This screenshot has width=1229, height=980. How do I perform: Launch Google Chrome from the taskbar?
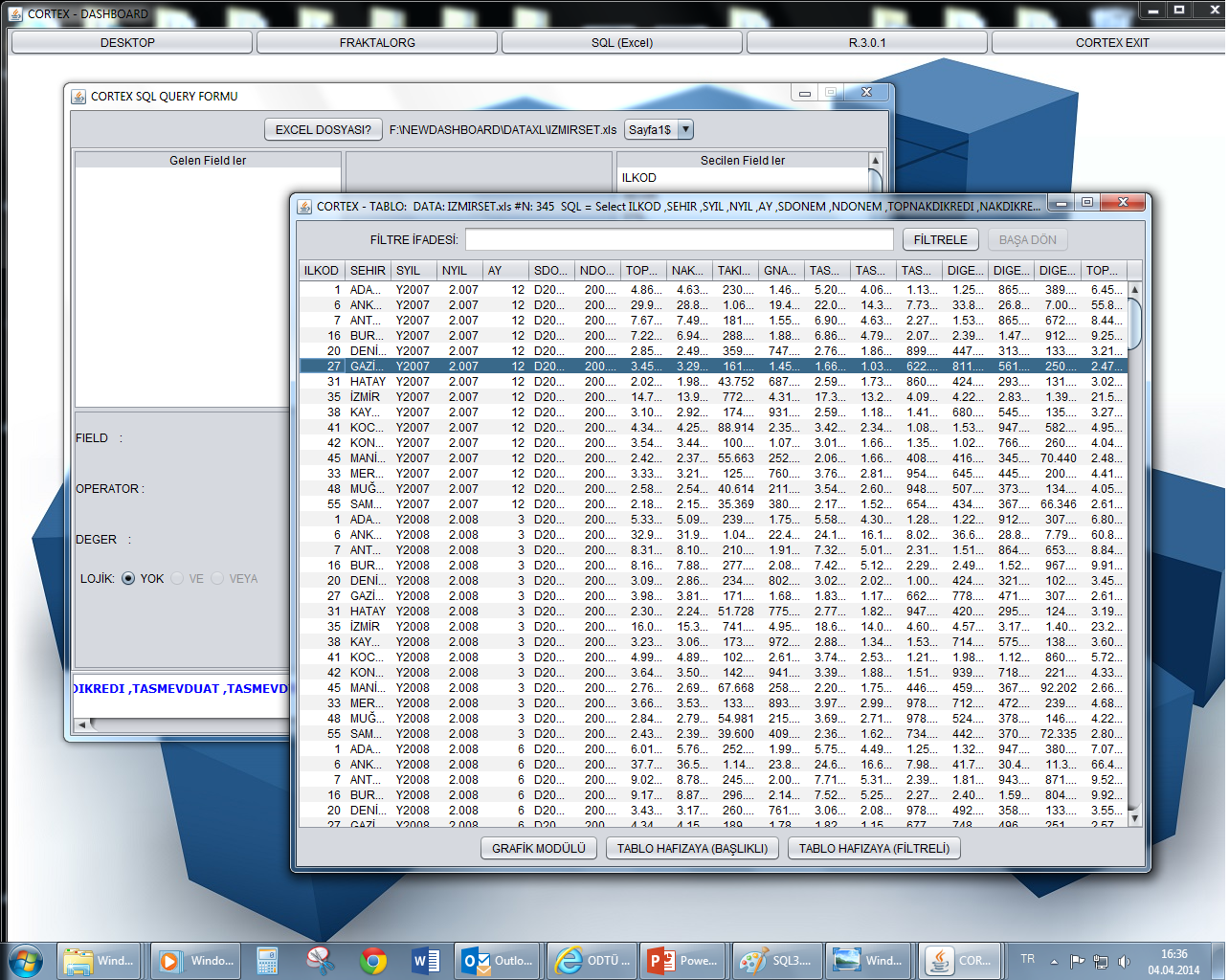pyautogui.click(x=373, y=961)
